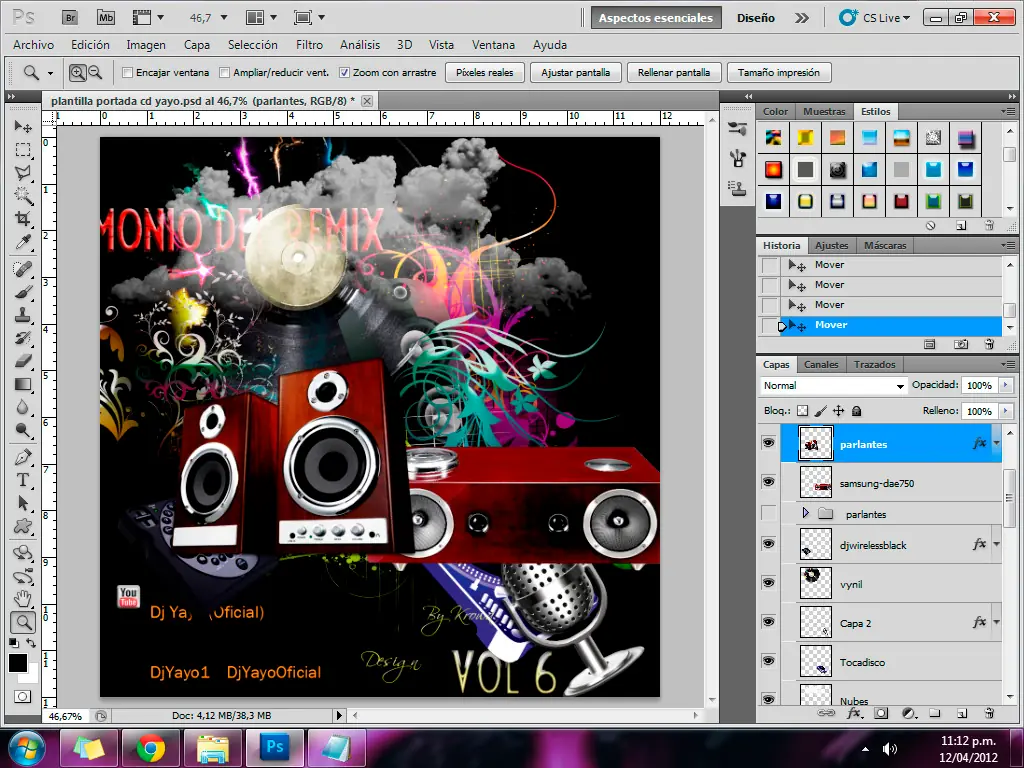
Task: Open the Relleno slider arrow
Action: tap(1006, 411)
